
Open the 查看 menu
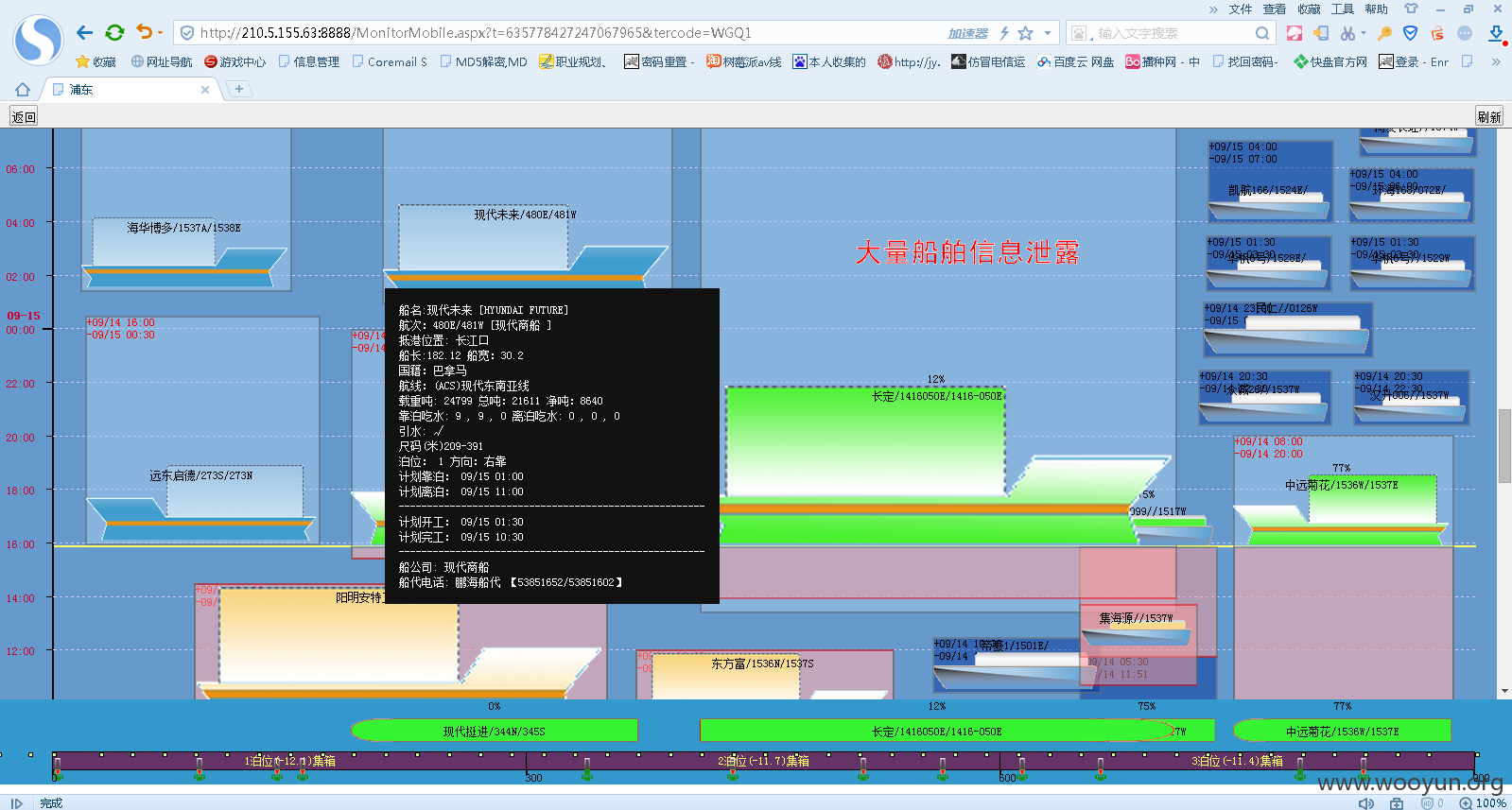tap(1275, 9)
